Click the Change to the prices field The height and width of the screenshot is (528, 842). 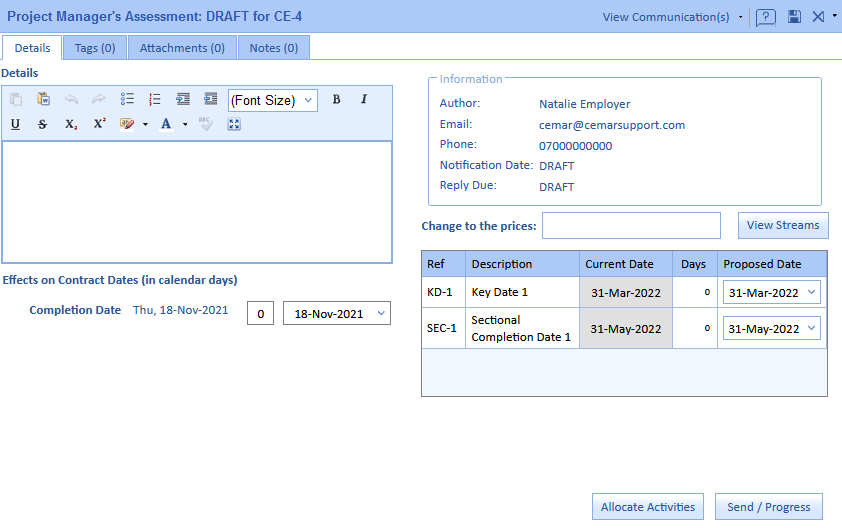631,226
